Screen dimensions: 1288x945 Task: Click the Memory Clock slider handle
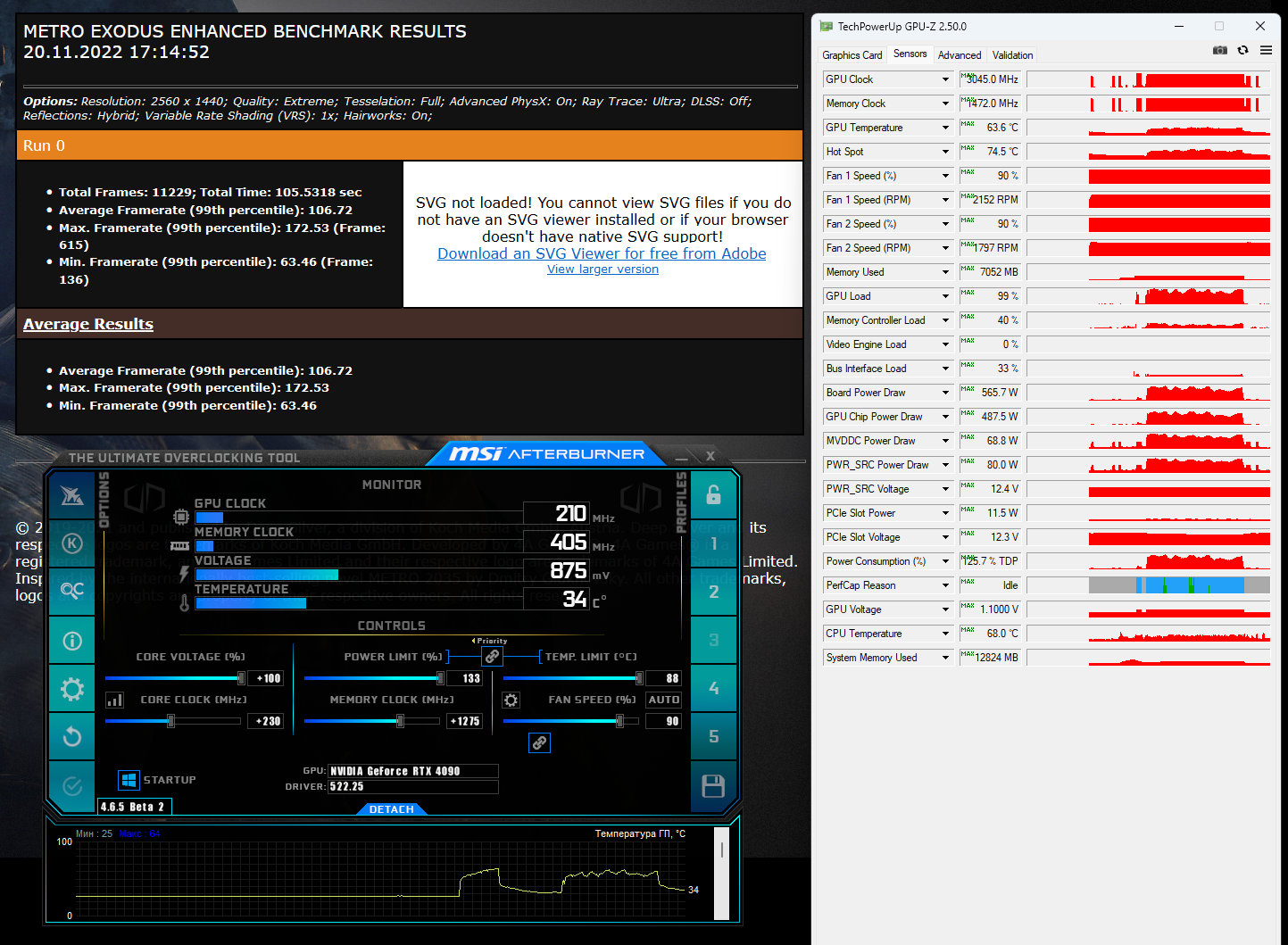pos(400,721)
